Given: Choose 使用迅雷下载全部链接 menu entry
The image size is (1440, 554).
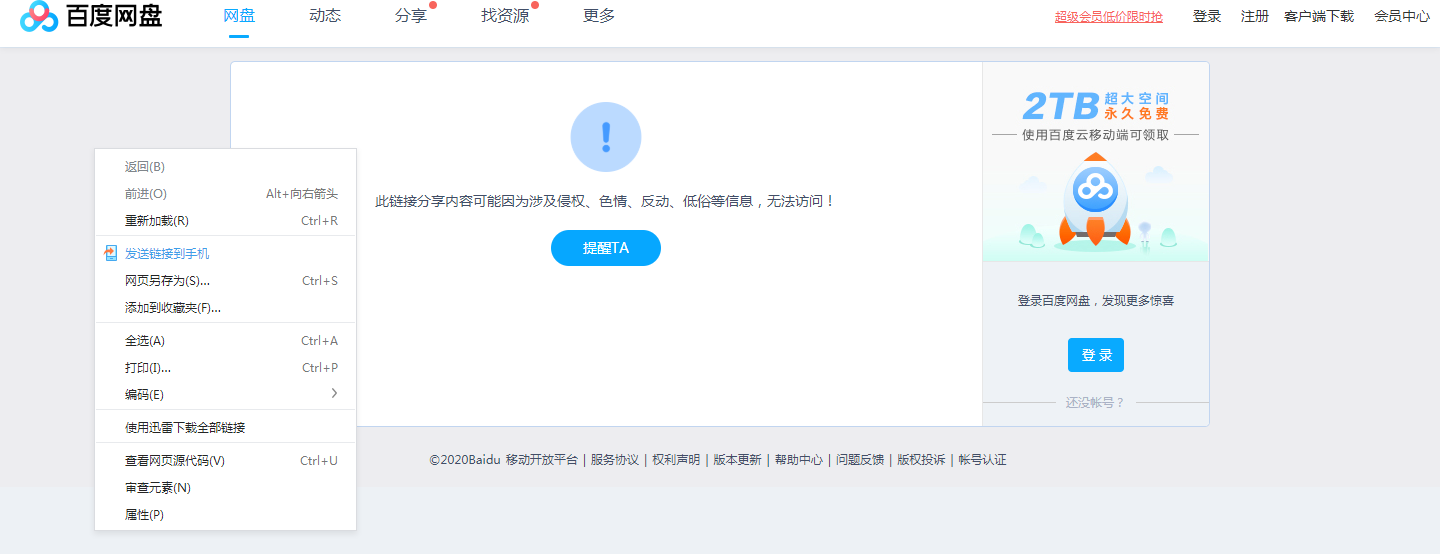Looking at the screenshot, I should coord(225,428).
